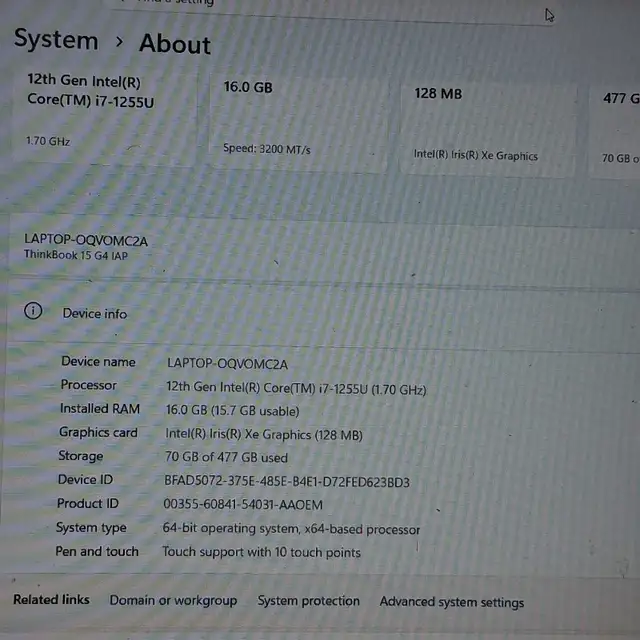
Task: Click the breadcrumb chevron after System
Action: pos(119,41)
